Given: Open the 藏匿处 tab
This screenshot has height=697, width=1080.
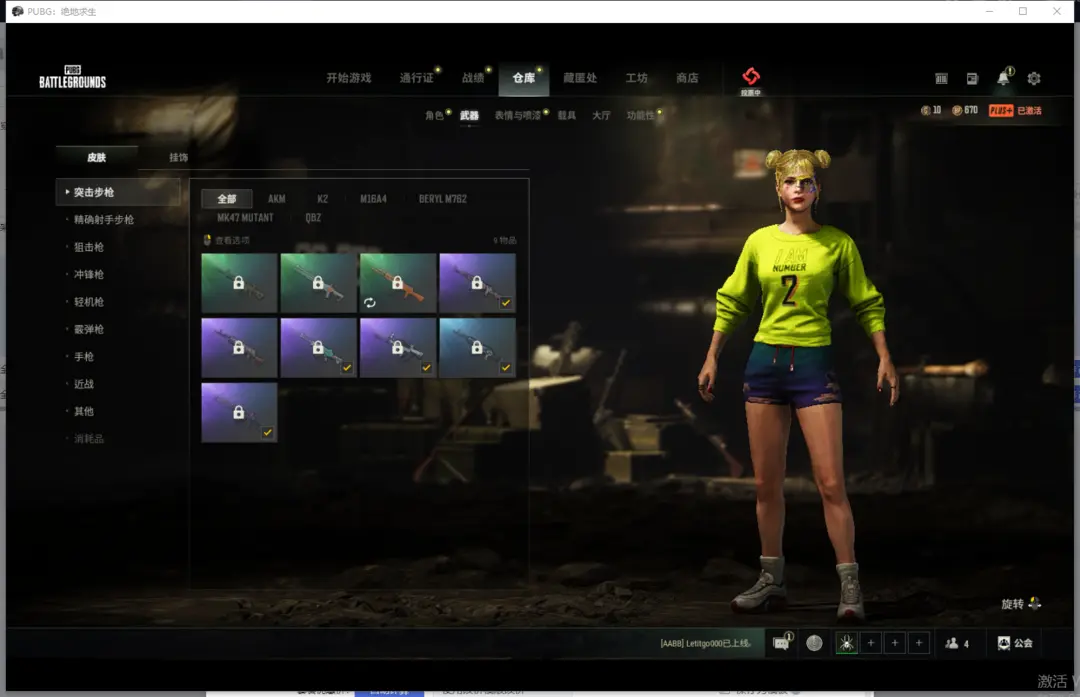Looking at the screenshot, I should (580, 78).
